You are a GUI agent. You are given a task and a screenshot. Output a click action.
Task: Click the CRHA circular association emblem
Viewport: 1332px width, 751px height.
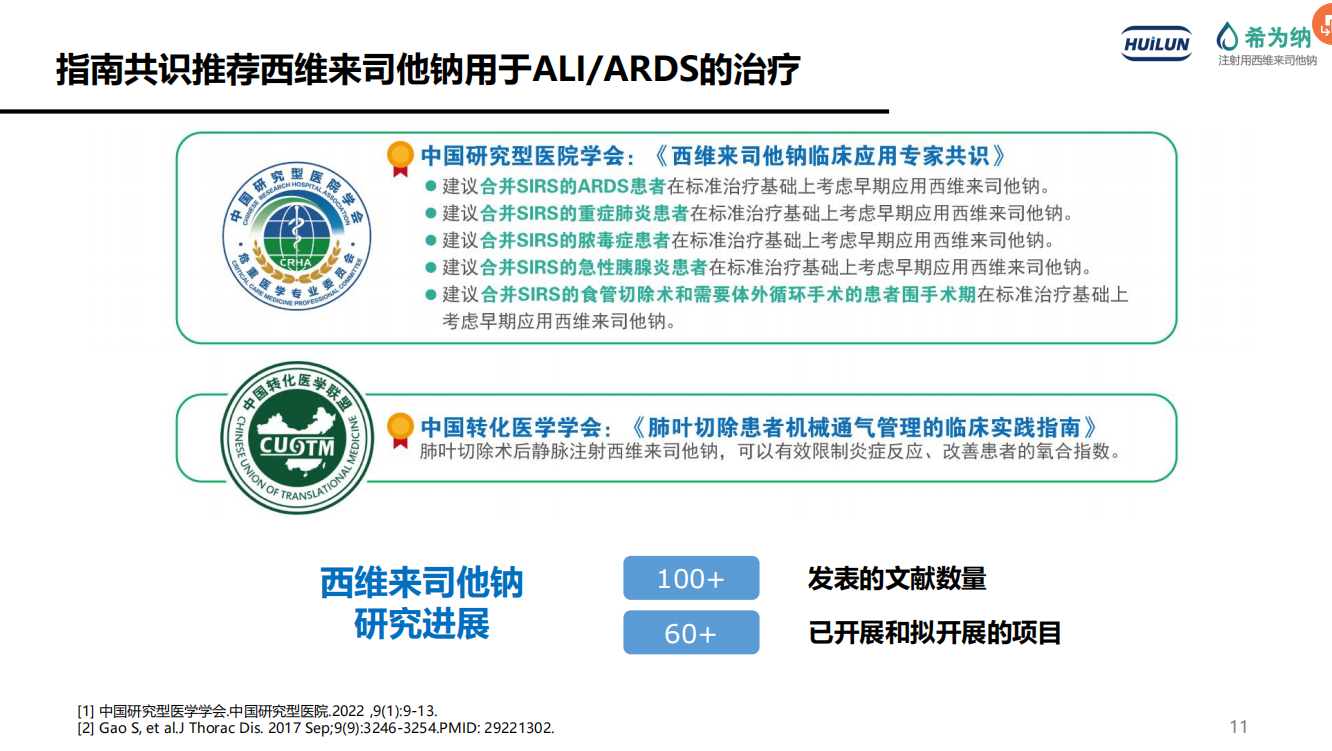(x=297, y=236)
